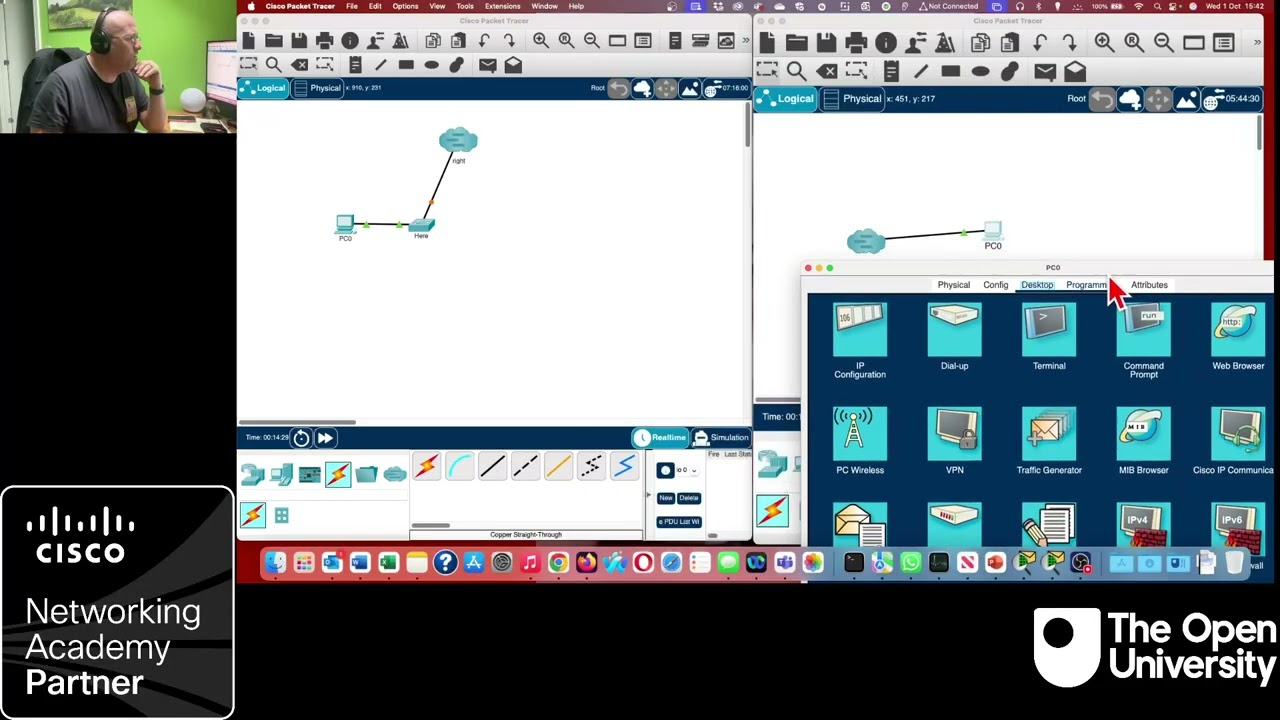The width and height of the screenshot is (1280, 720).
Task: Expand toolbar overflow chevron in right window
Action: click(x=1257, y=42)
